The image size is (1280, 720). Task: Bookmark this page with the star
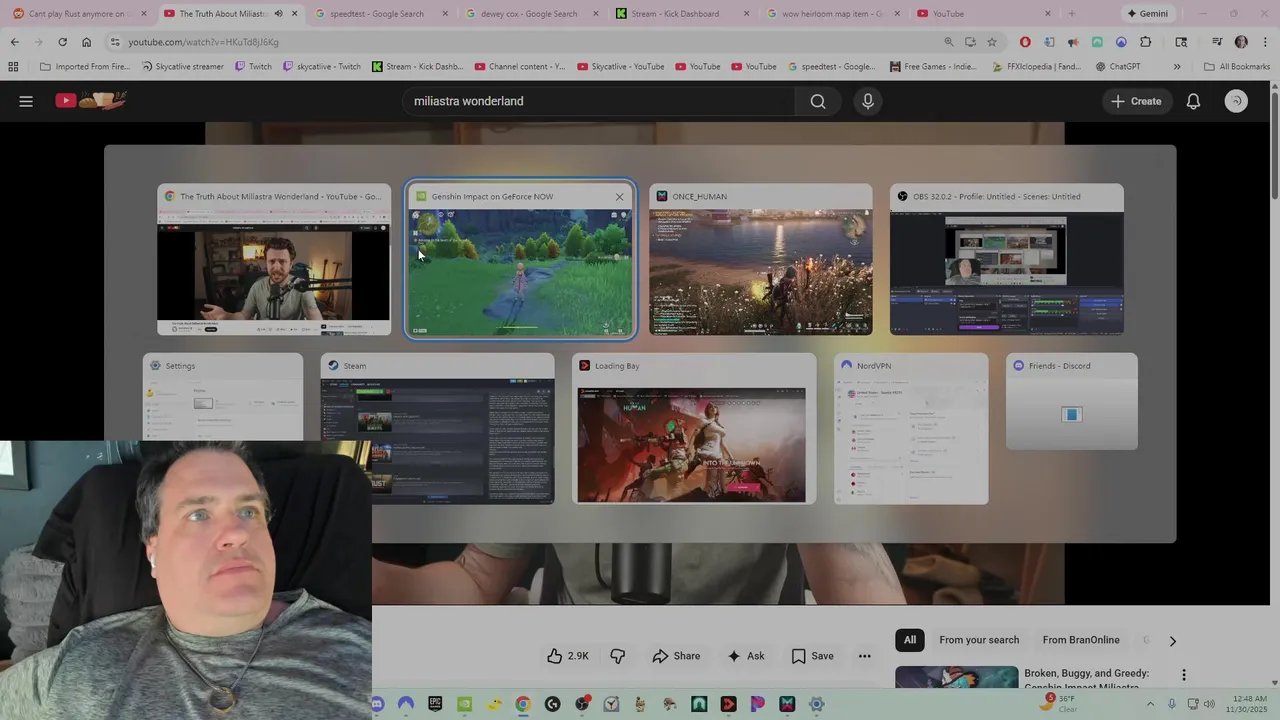tap(992, 42)
